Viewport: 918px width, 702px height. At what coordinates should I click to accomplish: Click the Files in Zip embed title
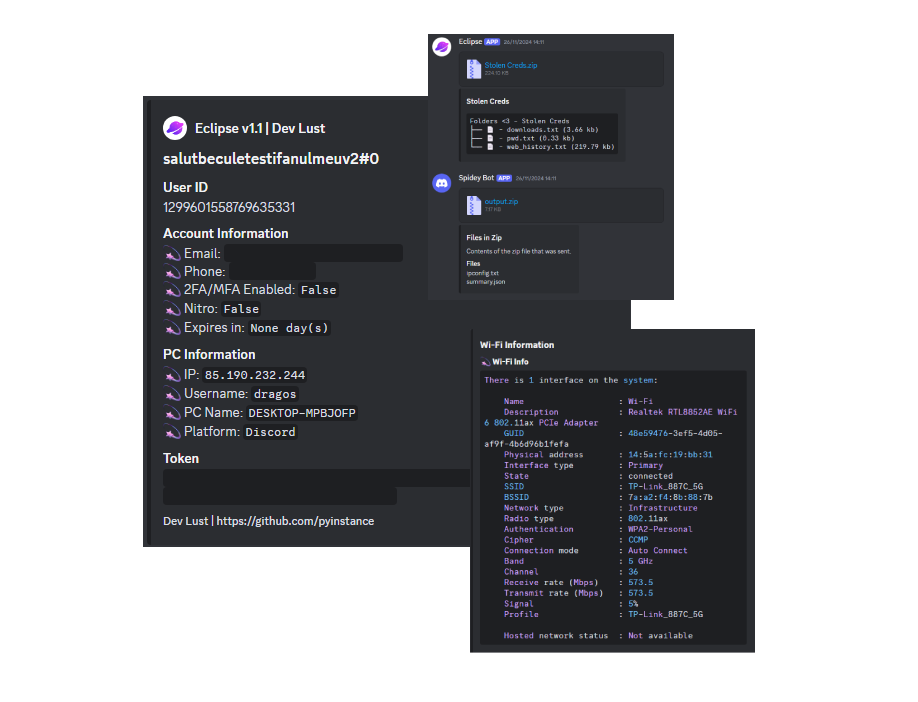pyautogui.click(x=484, y=238)
